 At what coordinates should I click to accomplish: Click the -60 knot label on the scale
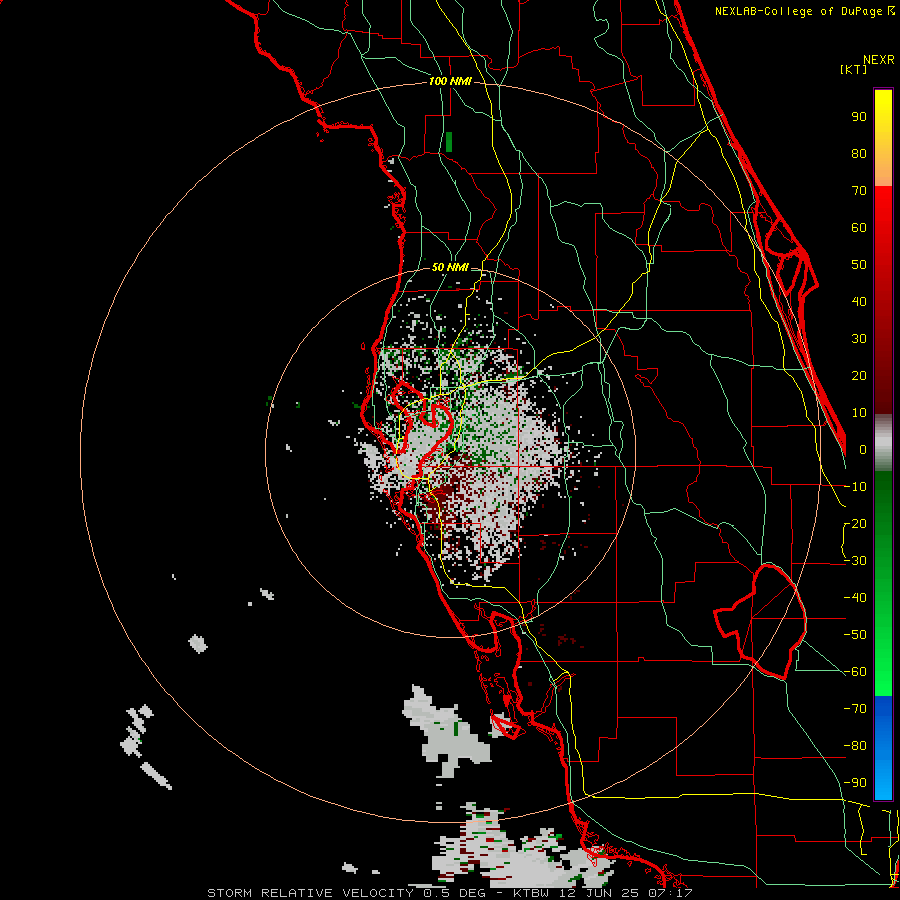(855, 672)
